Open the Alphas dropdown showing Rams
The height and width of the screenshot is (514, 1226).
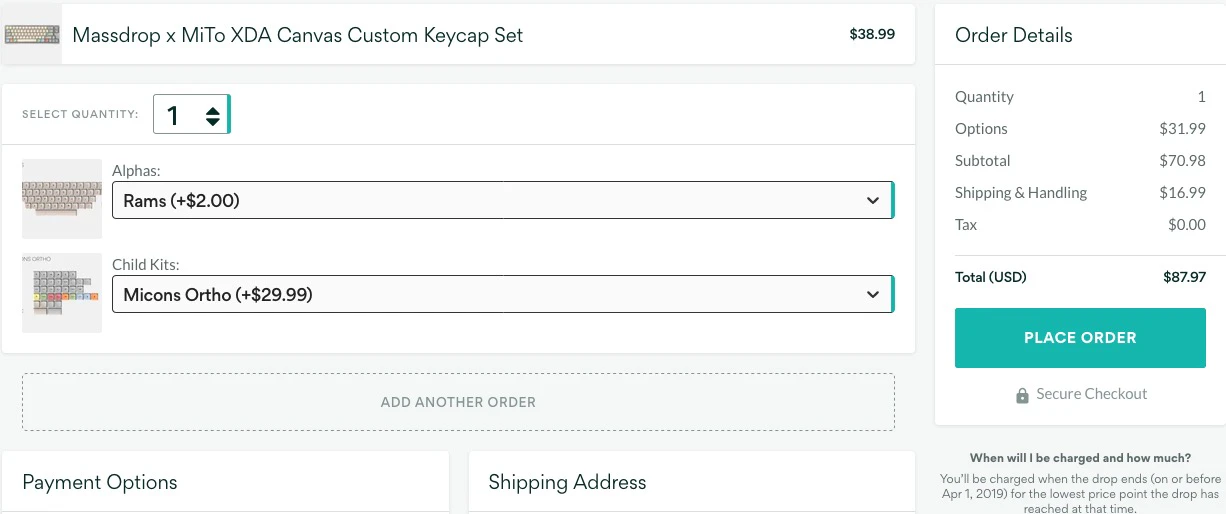pyautogui.click(x=490, y=201)
